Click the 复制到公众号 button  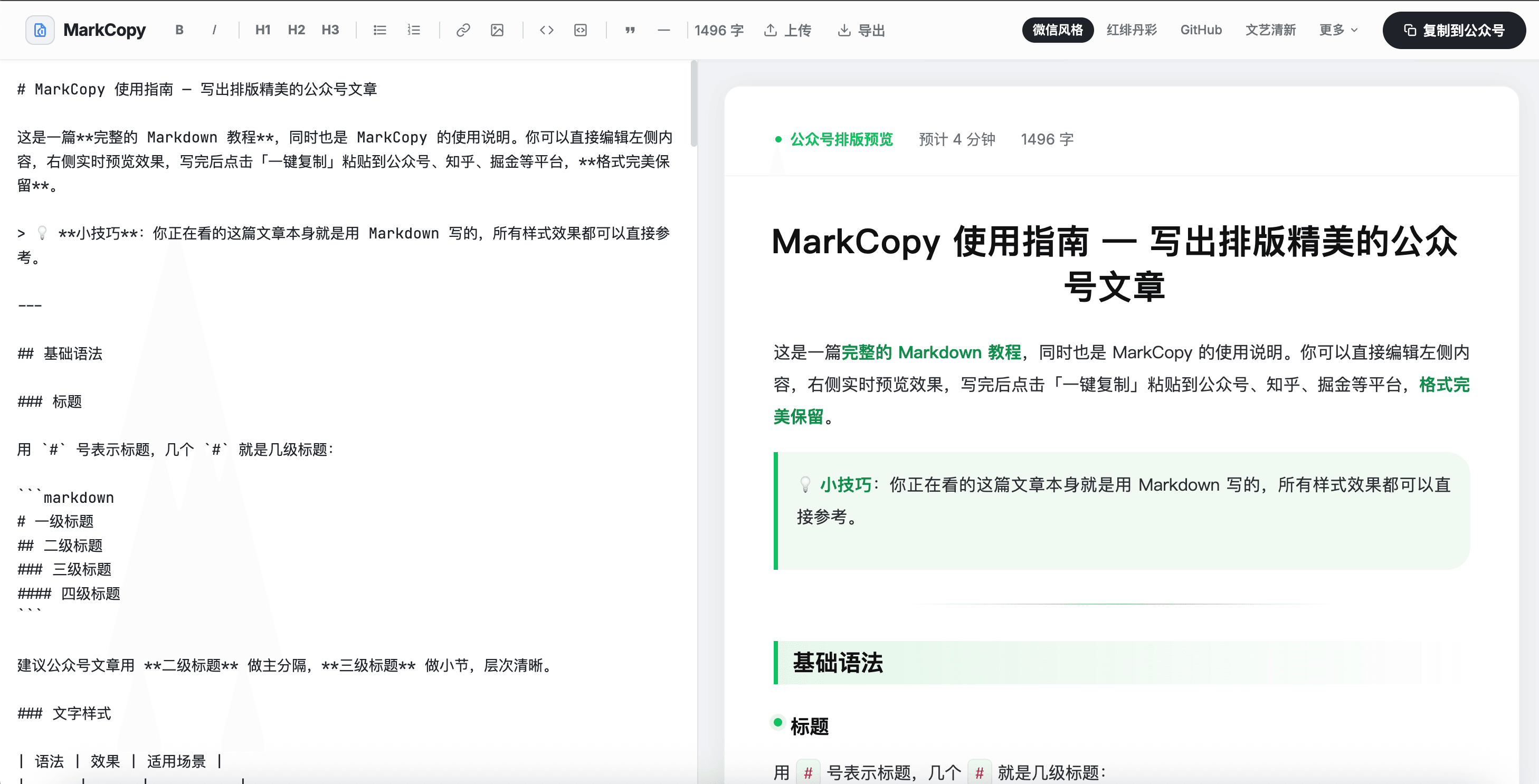click(1454, 30)
